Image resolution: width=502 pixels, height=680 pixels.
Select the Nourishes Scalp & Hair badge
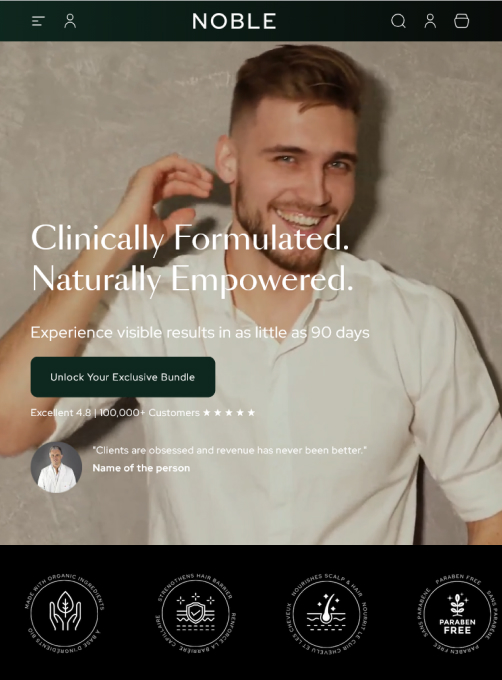pos(326,613)
